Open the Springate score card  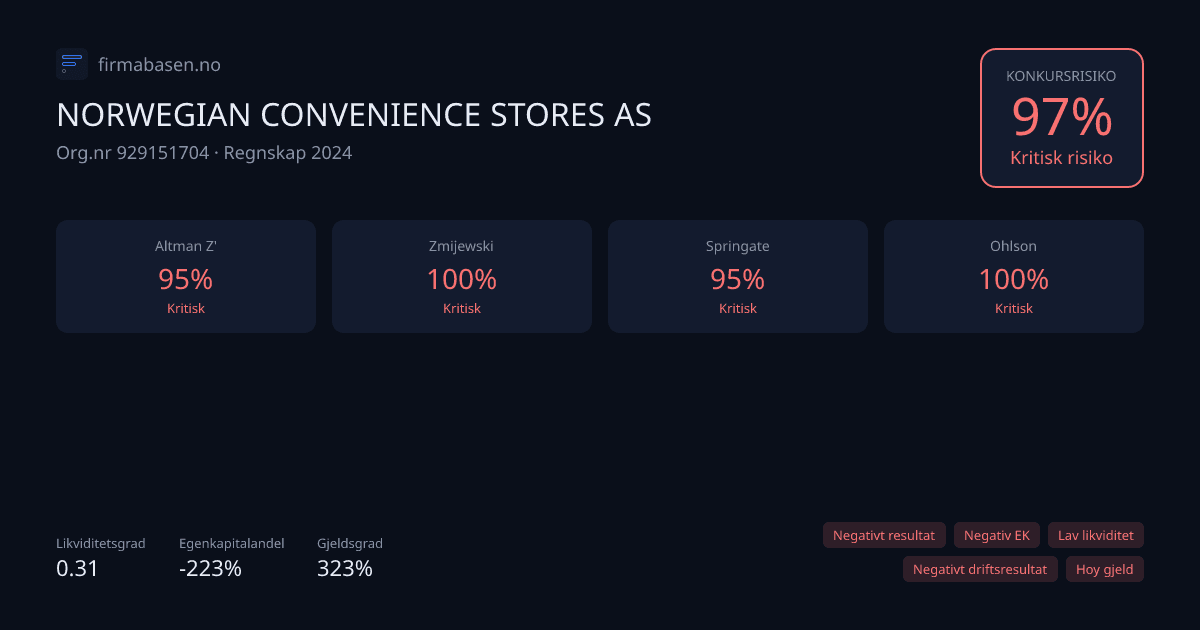pyautogui.click(x=737, y=276)
